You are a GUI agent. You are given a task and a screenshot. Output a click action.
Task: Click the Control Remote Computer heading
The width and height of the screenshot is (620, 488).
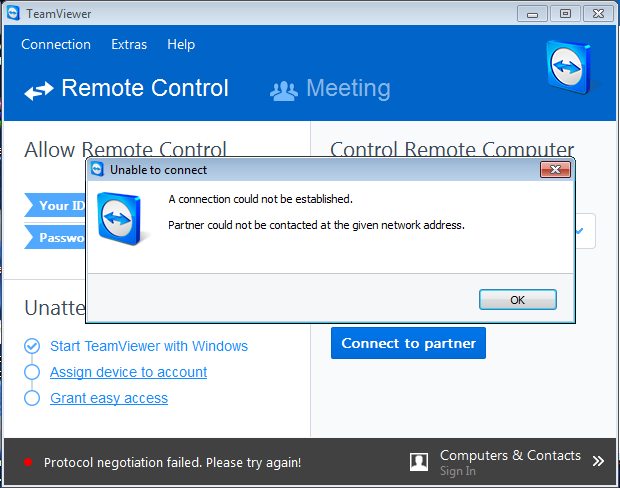(452, 149)
